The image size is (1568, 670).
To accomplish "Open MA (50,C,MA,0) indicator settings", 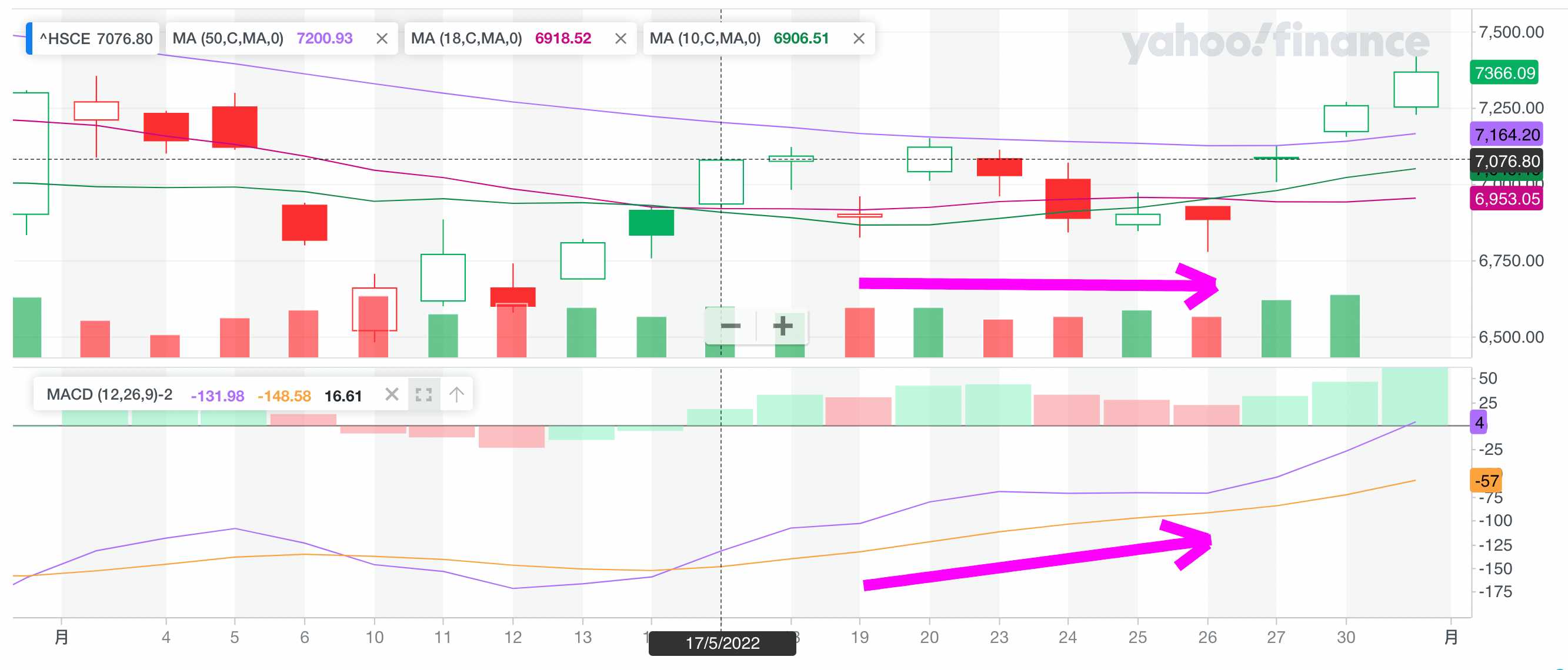I will (228, 39).
